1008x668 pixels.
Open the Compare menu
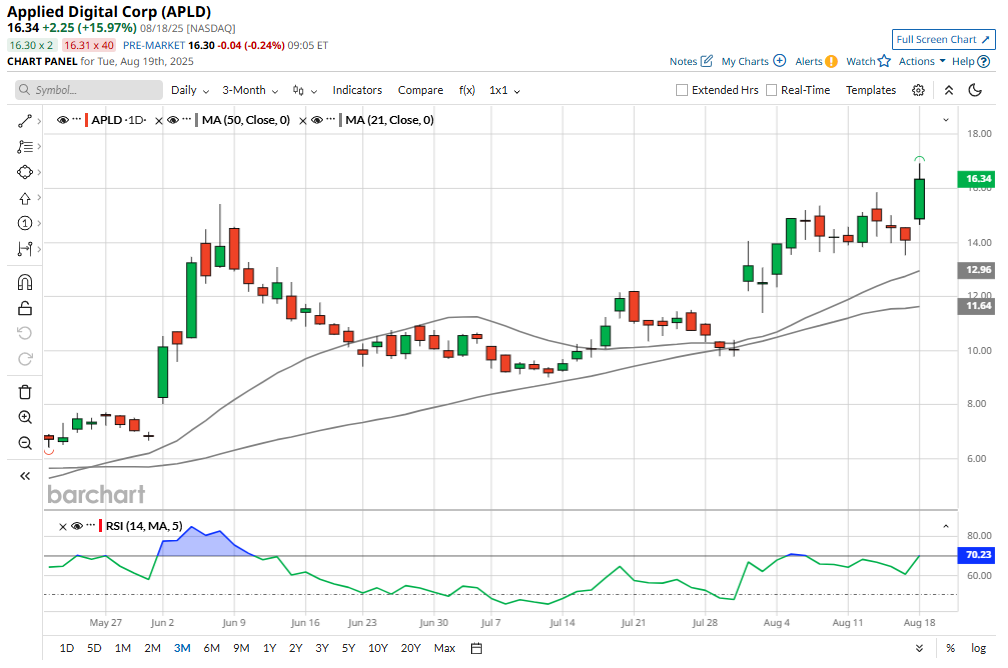tap(420, 90)
